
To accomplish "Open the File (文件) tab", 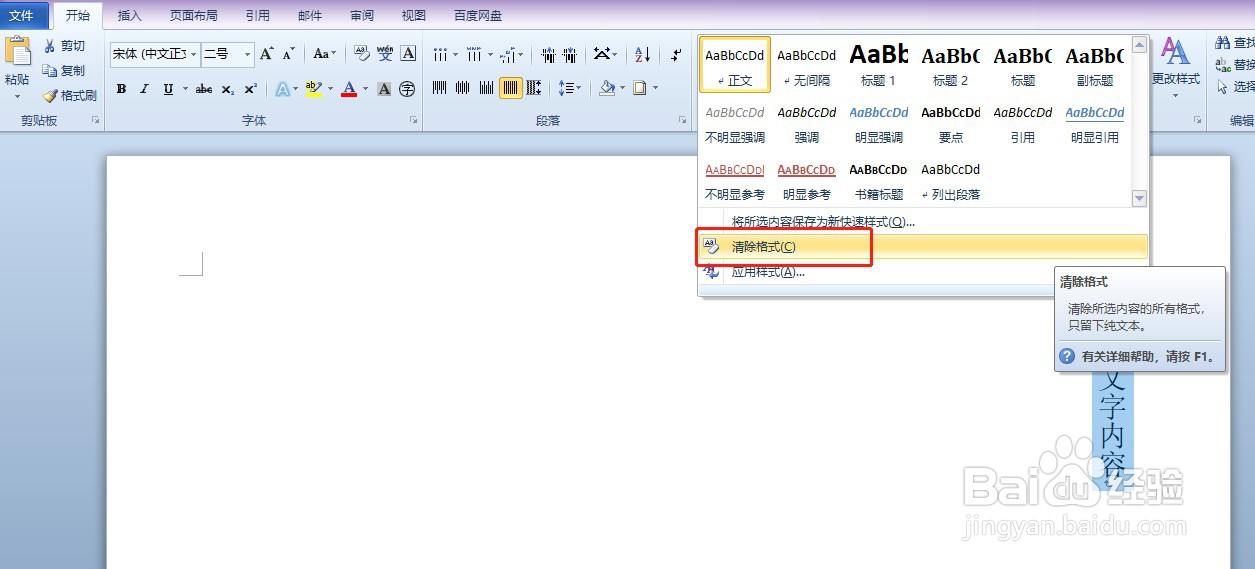I will point(22,16).
